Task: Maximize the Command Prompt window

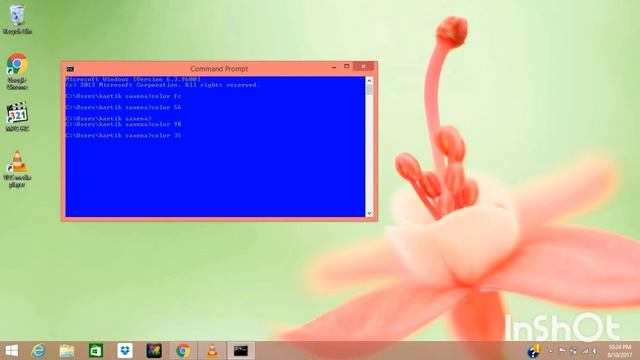Action: click(x=347, y=66)
